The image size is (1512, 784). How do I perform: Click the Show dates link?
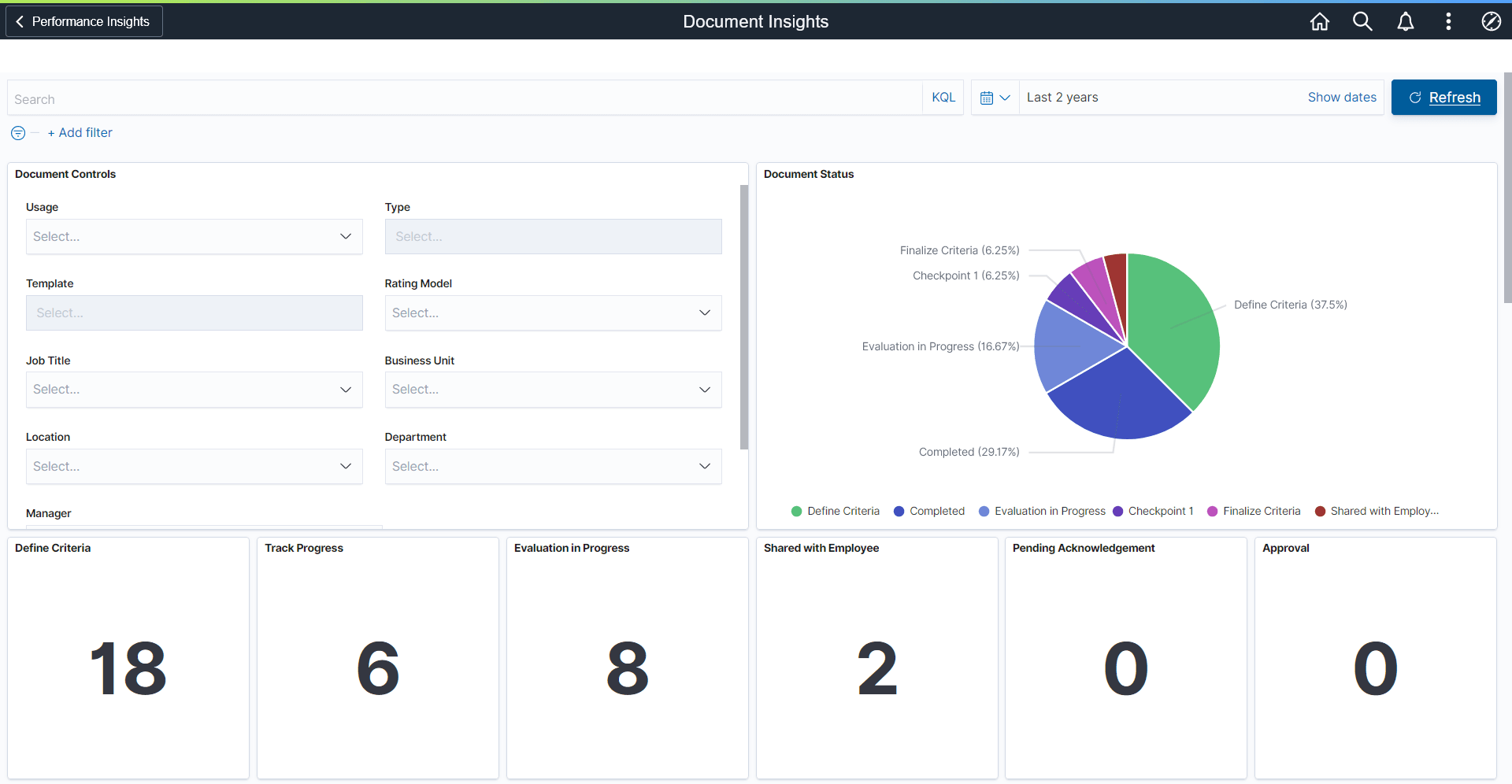1342,97
